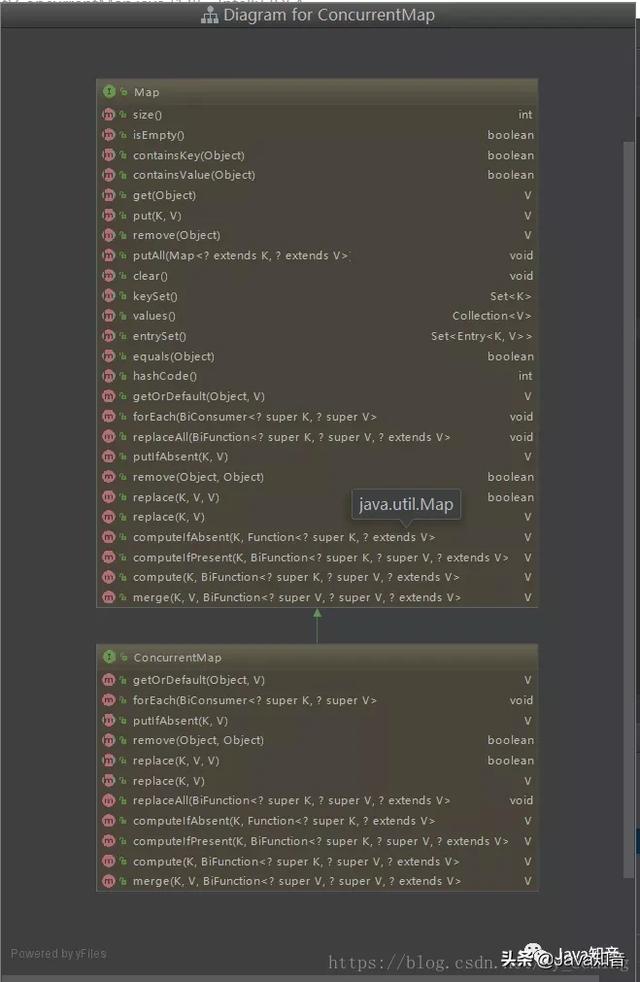The image size is (640, 982).
Task: Click method icon beside put(K, V)
Action: coord(108,215)
